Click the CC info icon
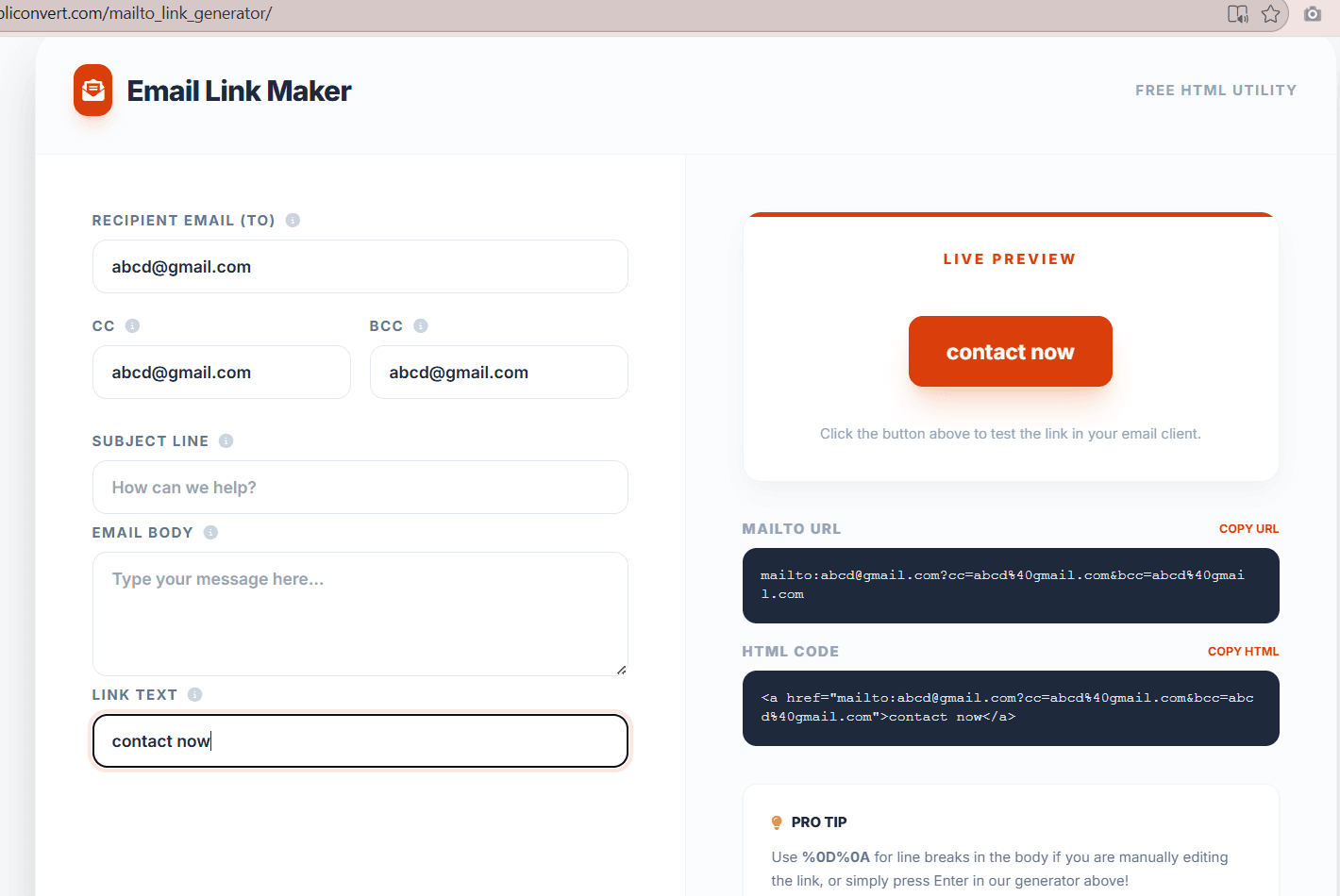 (132, 325)
